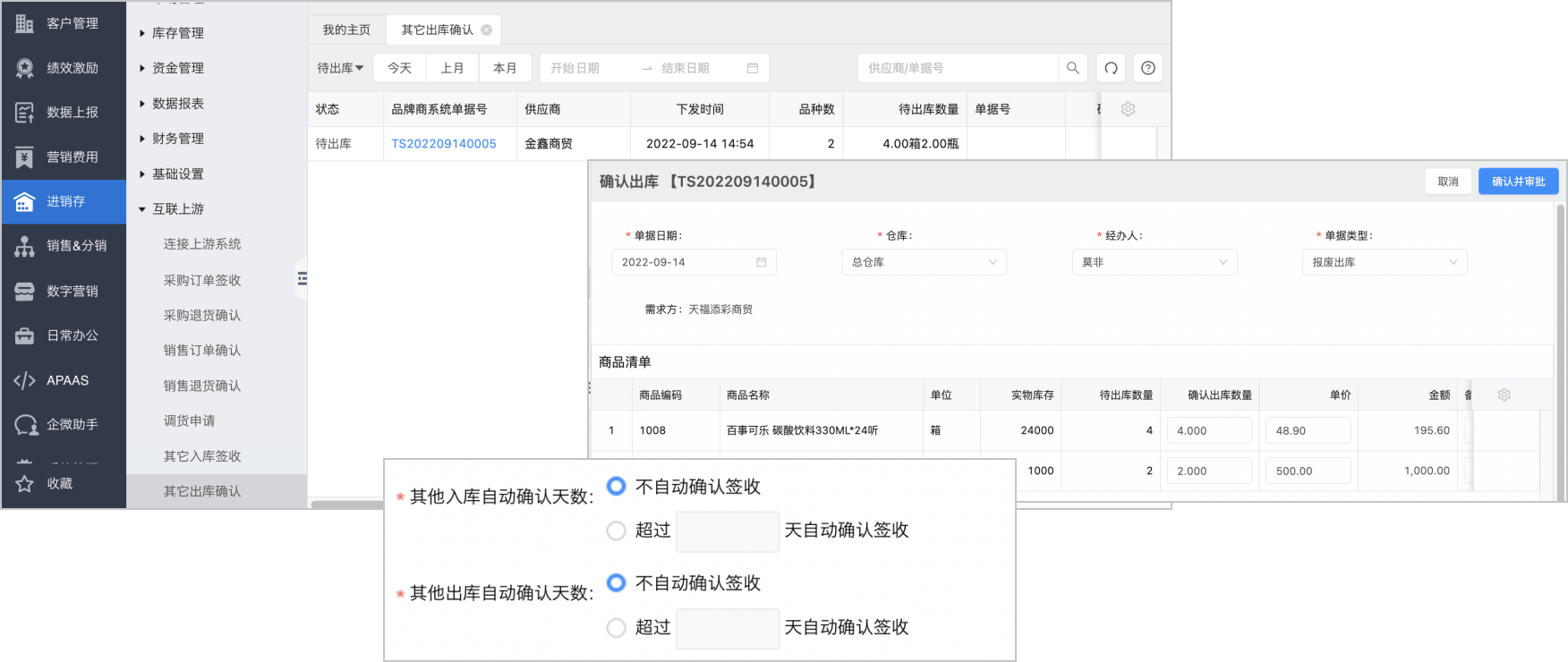1568x662 pixels.
Task: Open 调货申请 menu item
Action: 190,420
